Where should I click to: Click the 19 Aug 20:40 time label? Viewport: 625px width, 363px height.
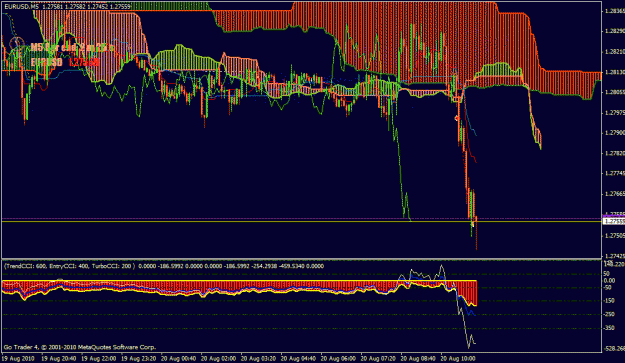[59, 358]
